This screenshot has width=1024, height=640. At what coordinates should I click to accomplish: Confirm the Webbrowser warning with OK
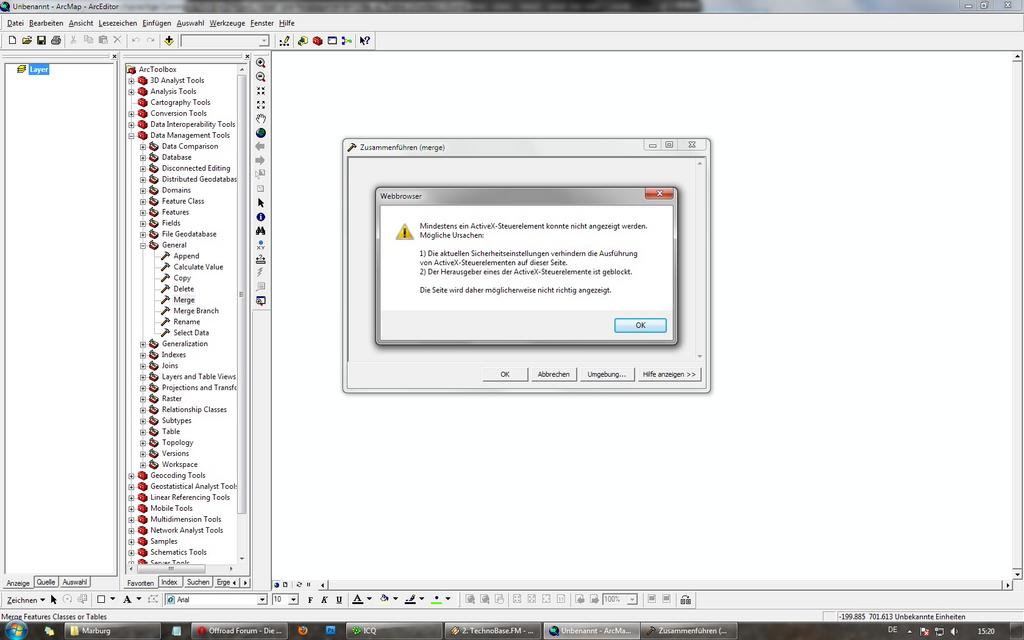coord(640,325)
